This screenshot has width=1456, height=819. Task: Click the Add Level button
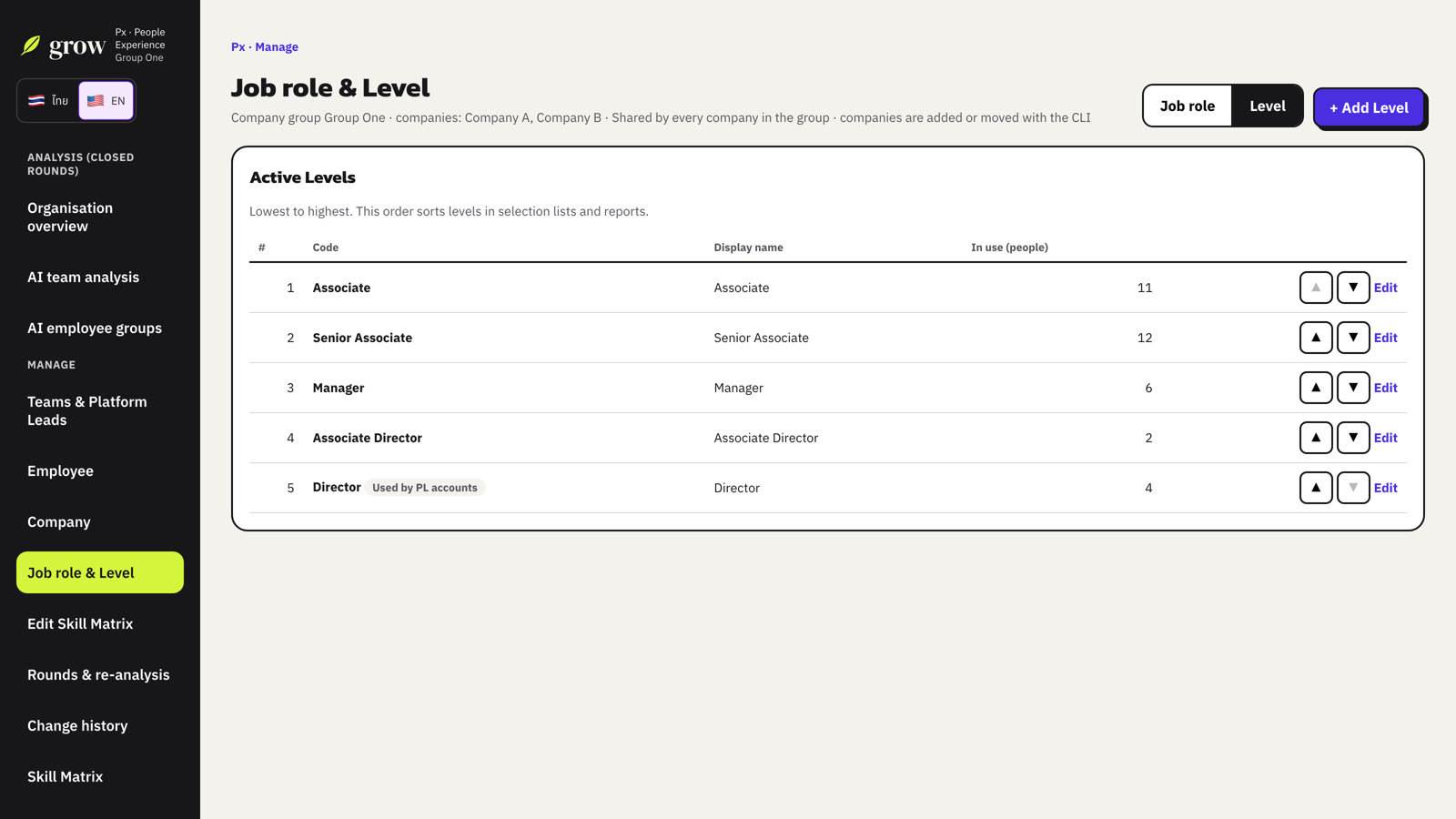[1369, 107]
